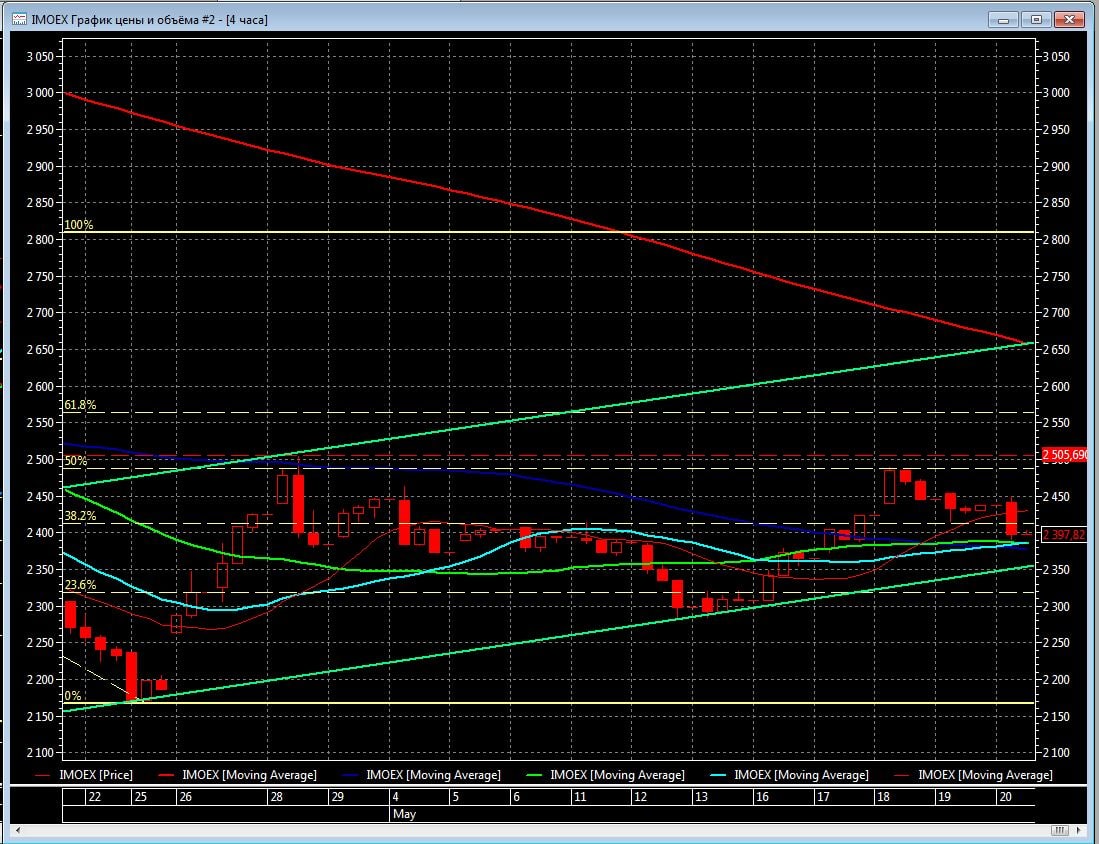Image resolution: width=1099 pixels, height=844 pixels.
Task: Click date label 18 on the time axis
Action: pyautogui.click(x=884, y=797)
